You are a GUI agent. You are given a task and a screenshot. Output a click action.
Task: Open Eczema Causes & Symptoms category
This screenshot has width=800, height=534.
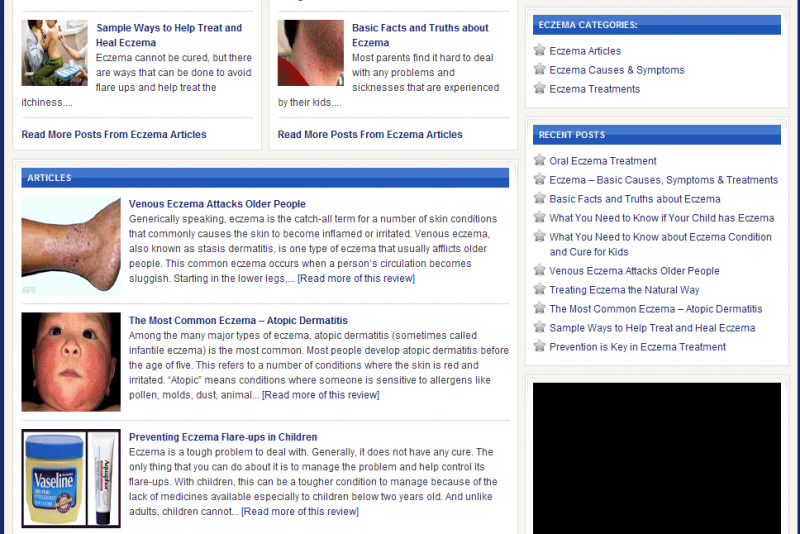tap(617, 70)
